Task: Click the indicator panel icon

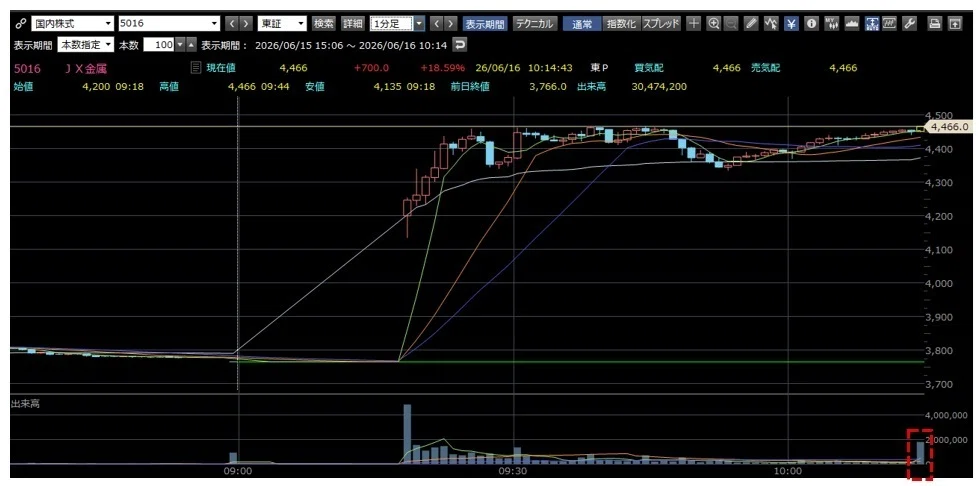Action: coord(890,24)
